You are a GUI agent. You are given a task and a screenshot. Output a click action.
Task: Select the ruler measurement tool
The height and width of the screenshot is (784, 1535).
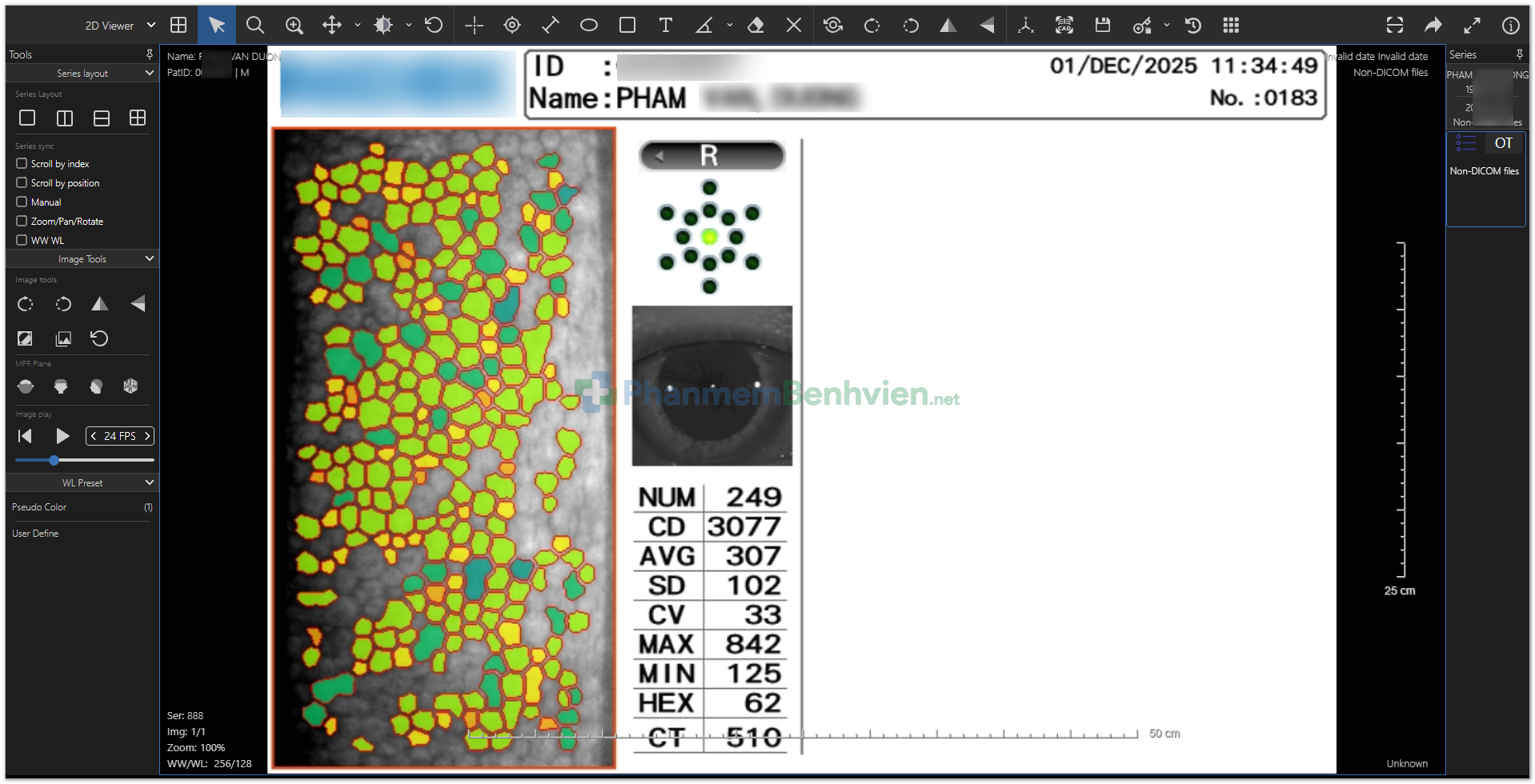pos(551,26)
